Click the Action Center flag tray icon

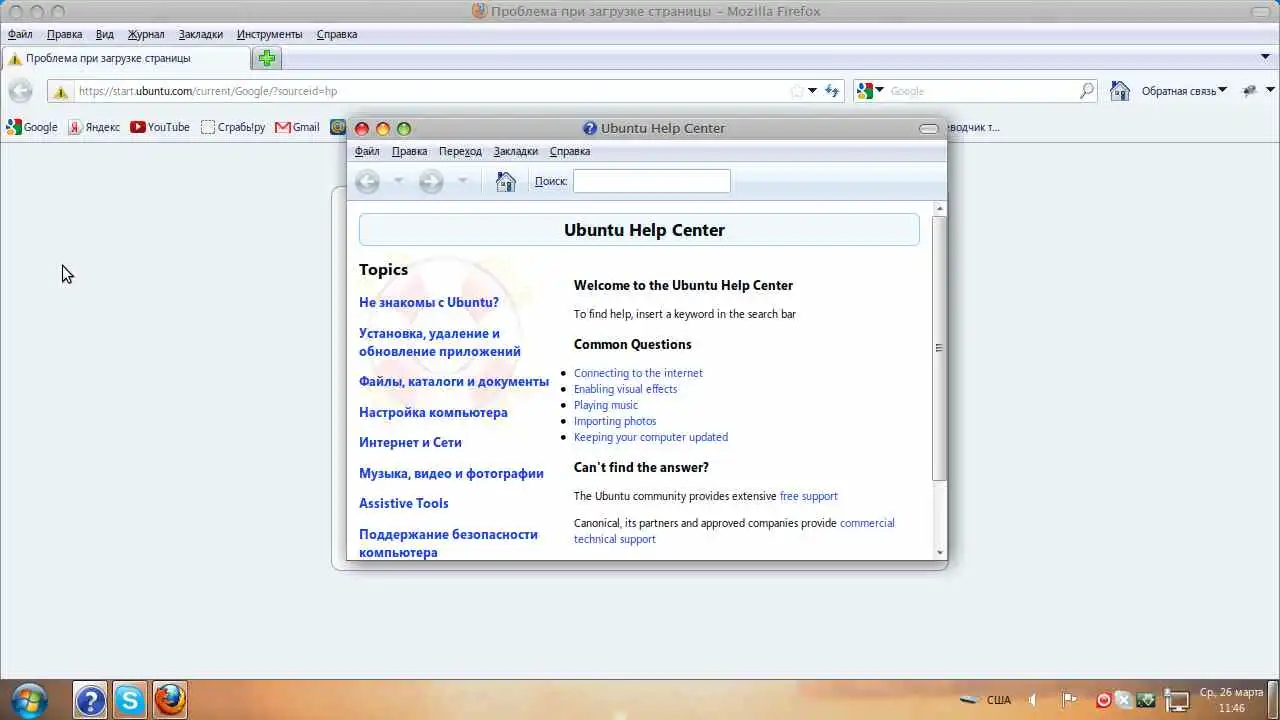[x=1068, y=700]
